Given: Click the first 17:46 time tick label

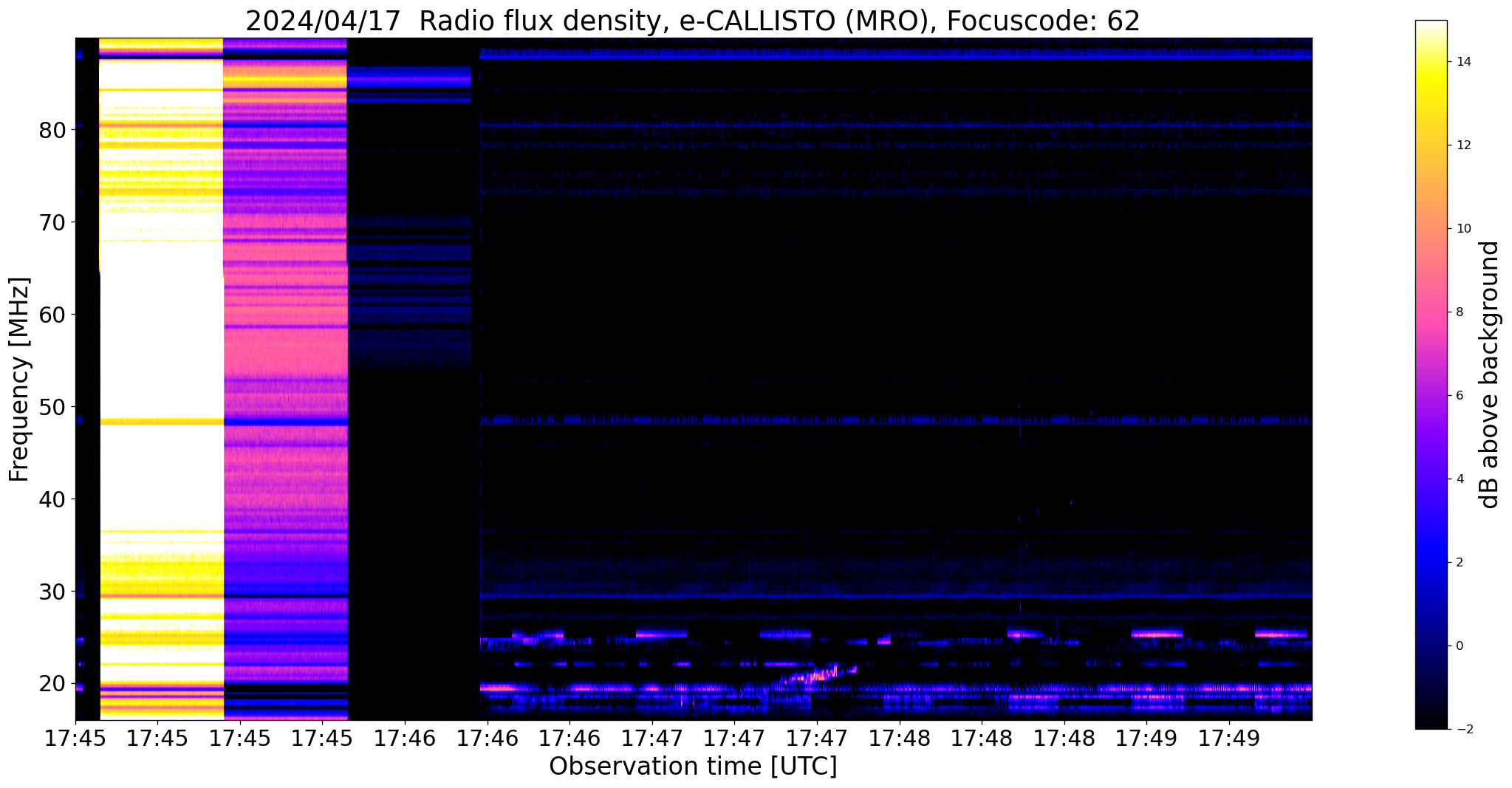Looking at the screenshot, I should click(x=404, y=738).
